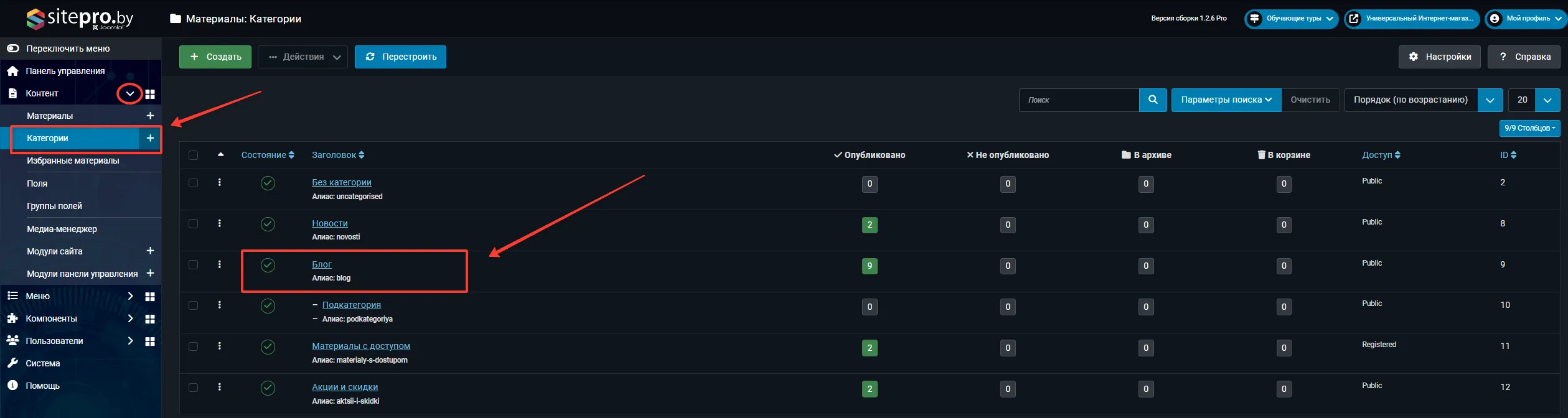The width and height of the screenshot is (1568, 418).
Task: Click the search magnifier icon button
Action: coord(1153,100)
